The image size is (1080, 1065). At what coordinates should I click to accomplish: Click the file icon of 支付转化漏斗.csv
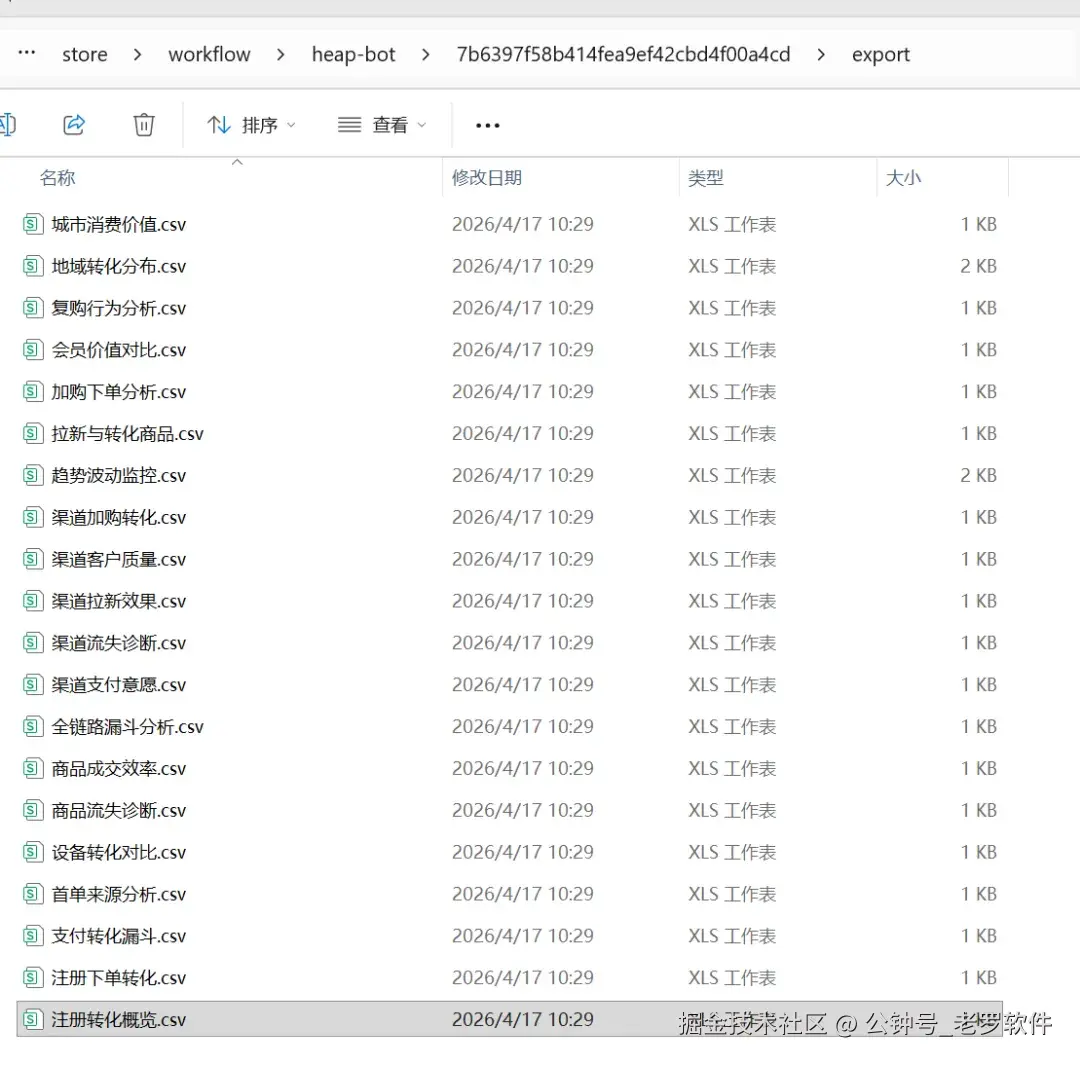coord(33,936)
